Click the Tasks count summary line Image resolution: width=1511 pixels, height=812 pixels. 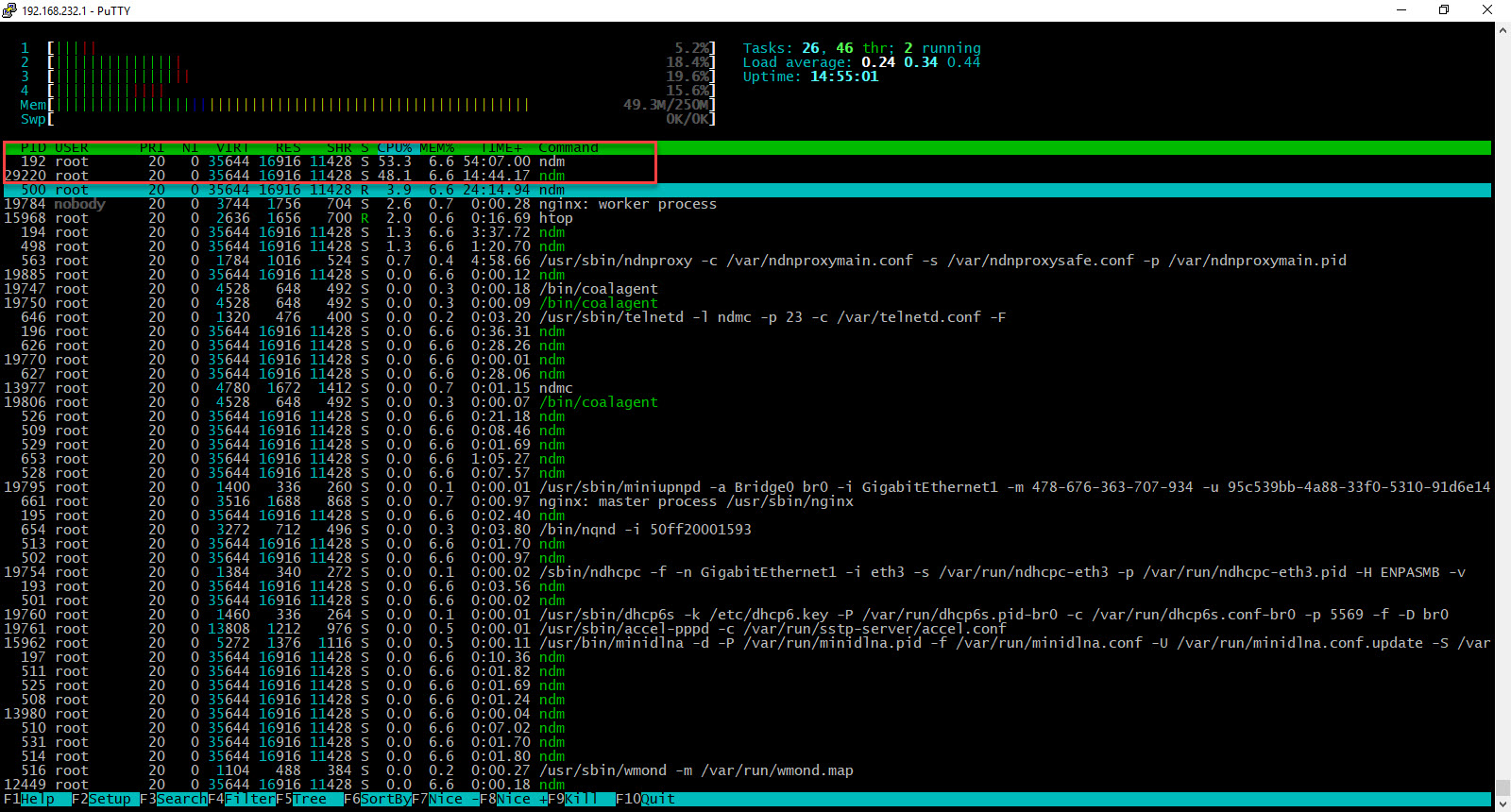pyautogui.click(x=861, y=48)
